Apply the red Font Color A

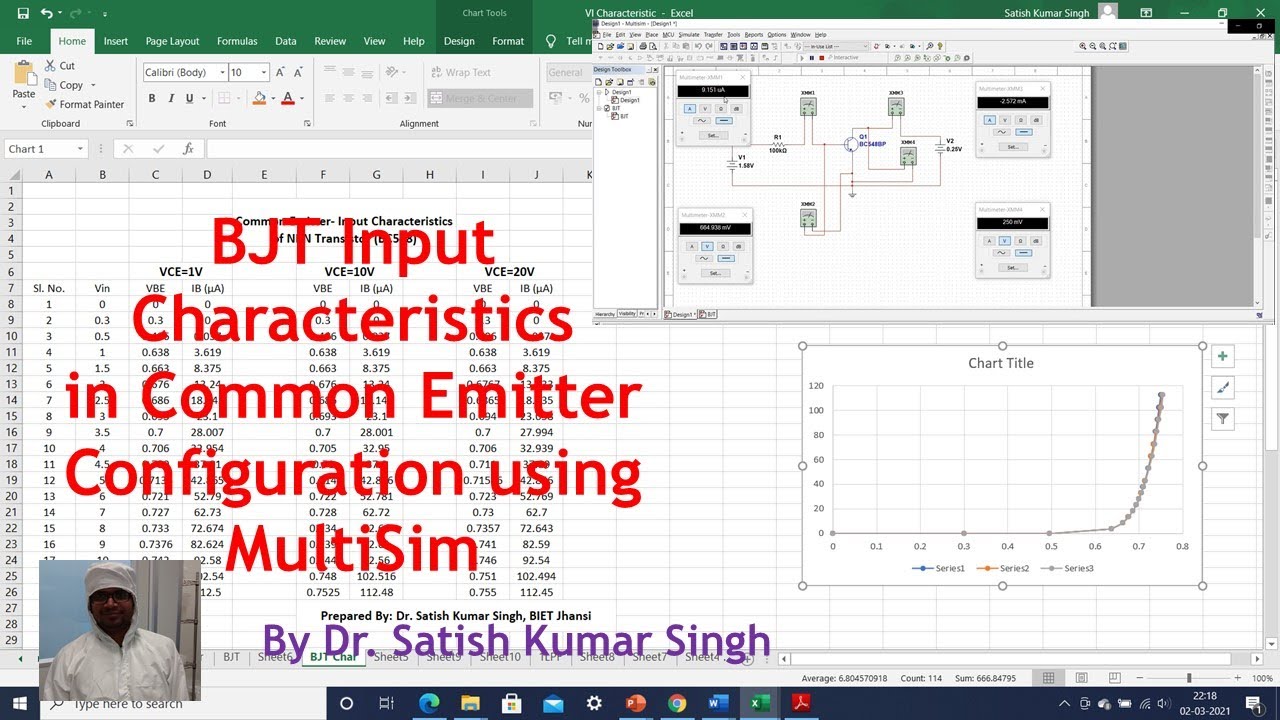288,98
